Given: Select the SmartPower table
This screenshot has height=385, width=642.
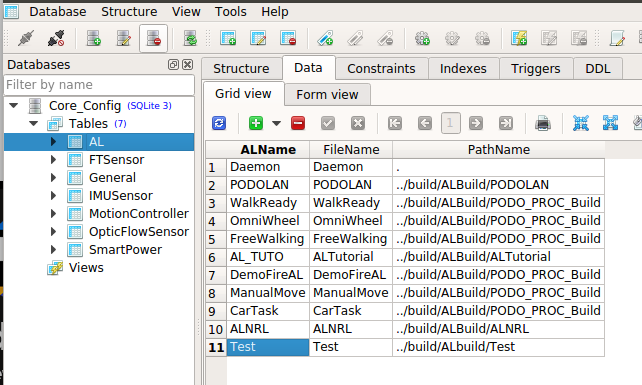Looking at the screenshot, I should pyautogui.click(x=125, y=249).
